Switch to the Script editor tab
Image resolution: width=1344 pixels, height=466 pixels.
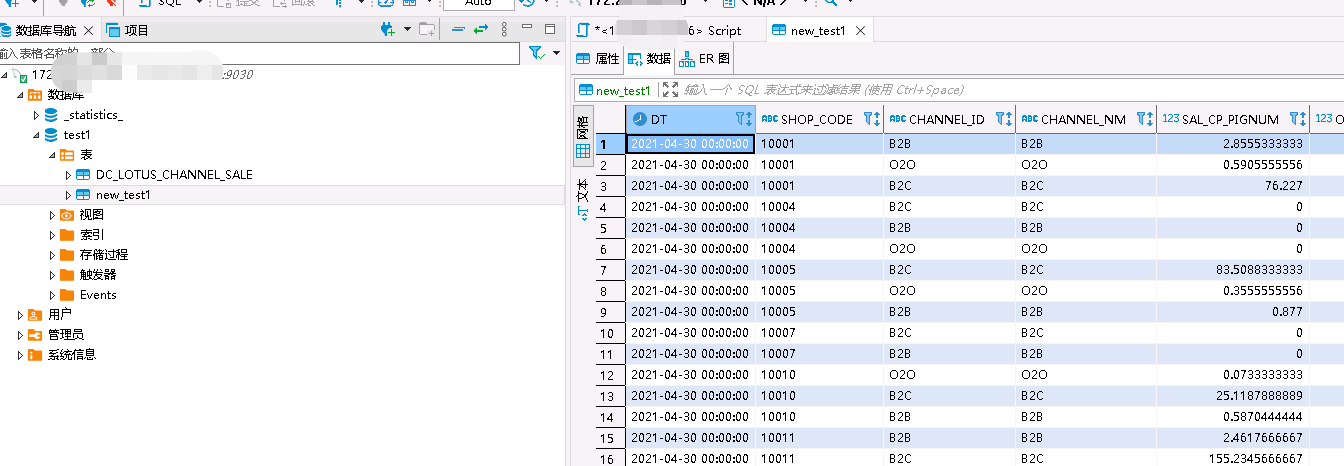tap(665, 31)
